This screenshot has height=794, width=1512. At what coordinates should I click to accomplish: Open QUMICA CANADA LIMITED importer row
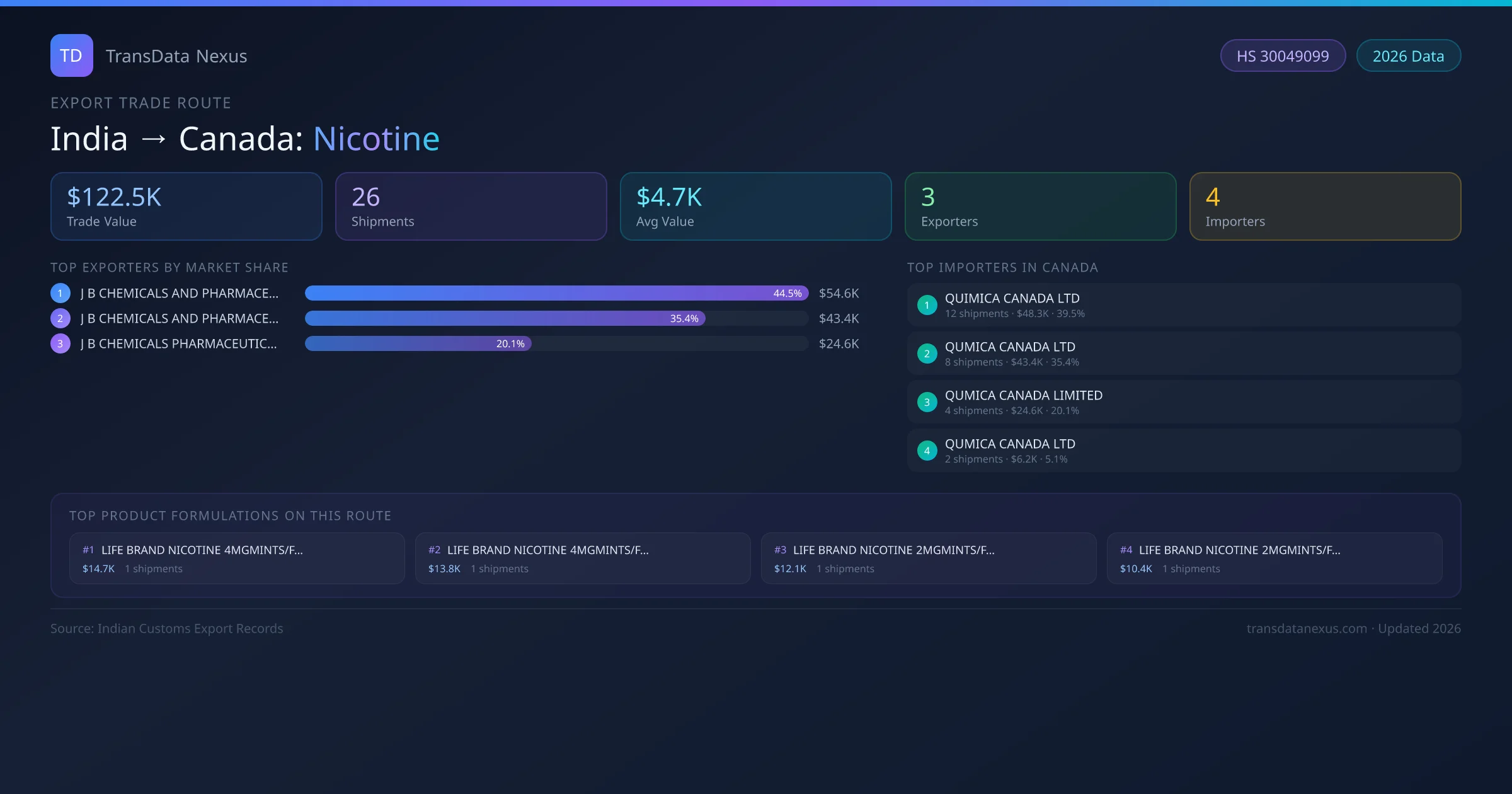[1183, 402]
